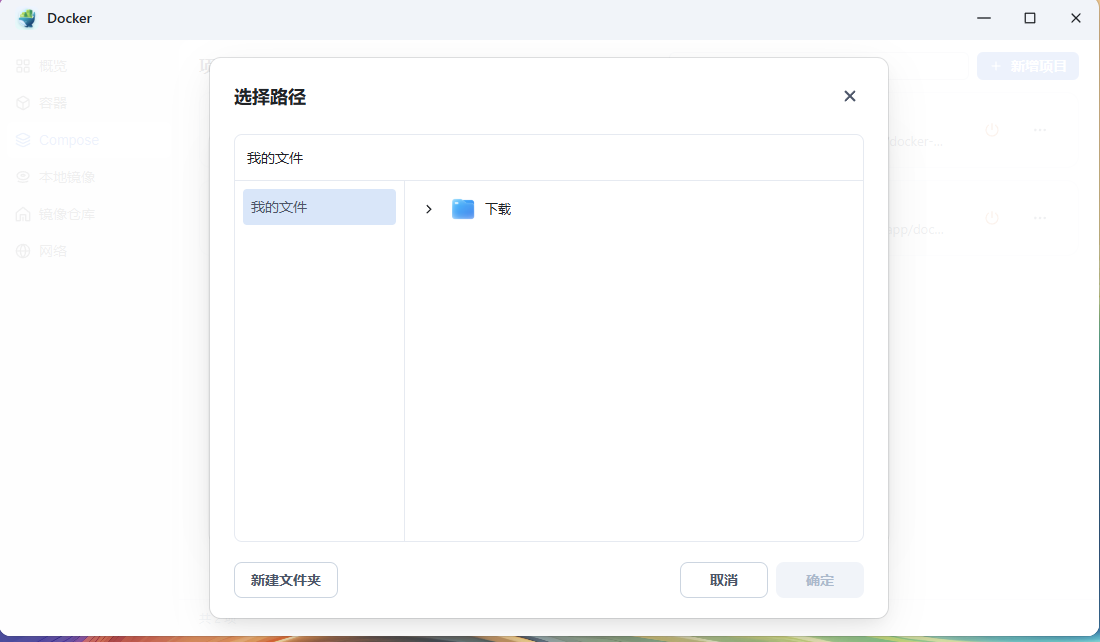Click the 镜像仓库 house icon

tap(23, 214)
